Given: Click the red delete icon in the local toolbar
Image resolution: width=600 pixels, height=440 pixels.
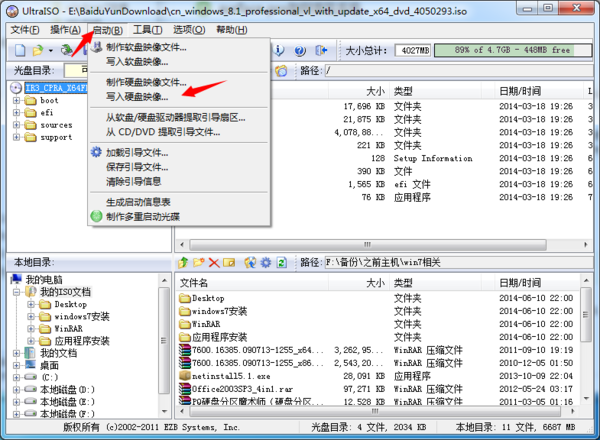Looking at the screenshot, I should click(213, 262).
